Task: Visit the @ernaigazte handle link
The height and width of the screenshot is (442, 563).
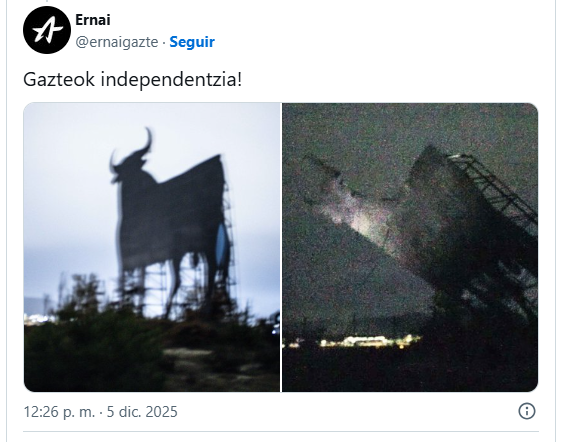Action: point(117,42)
